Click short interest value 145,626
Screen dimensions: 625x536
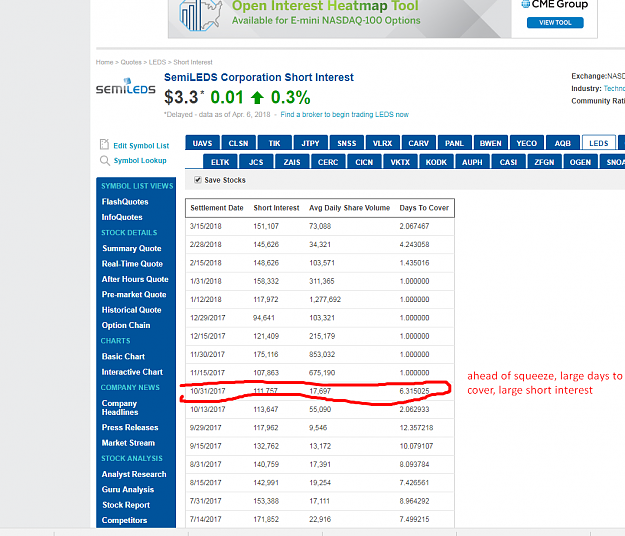[x=266, y=245]
